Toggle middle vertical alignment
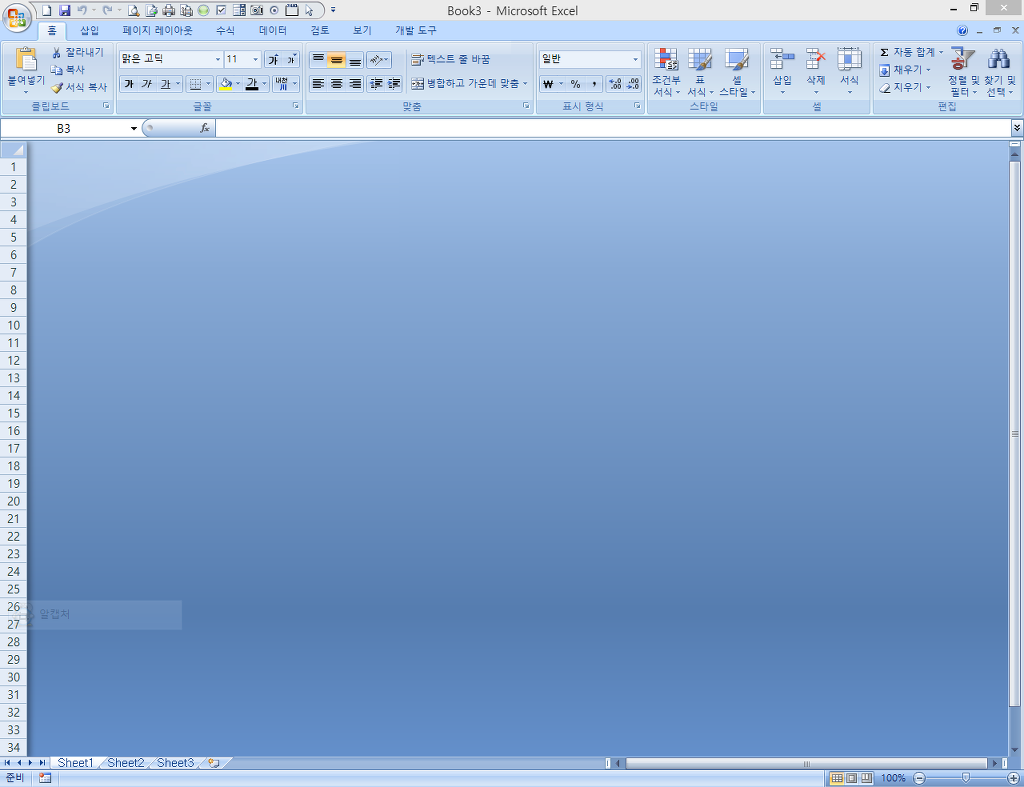 (336, 59)
